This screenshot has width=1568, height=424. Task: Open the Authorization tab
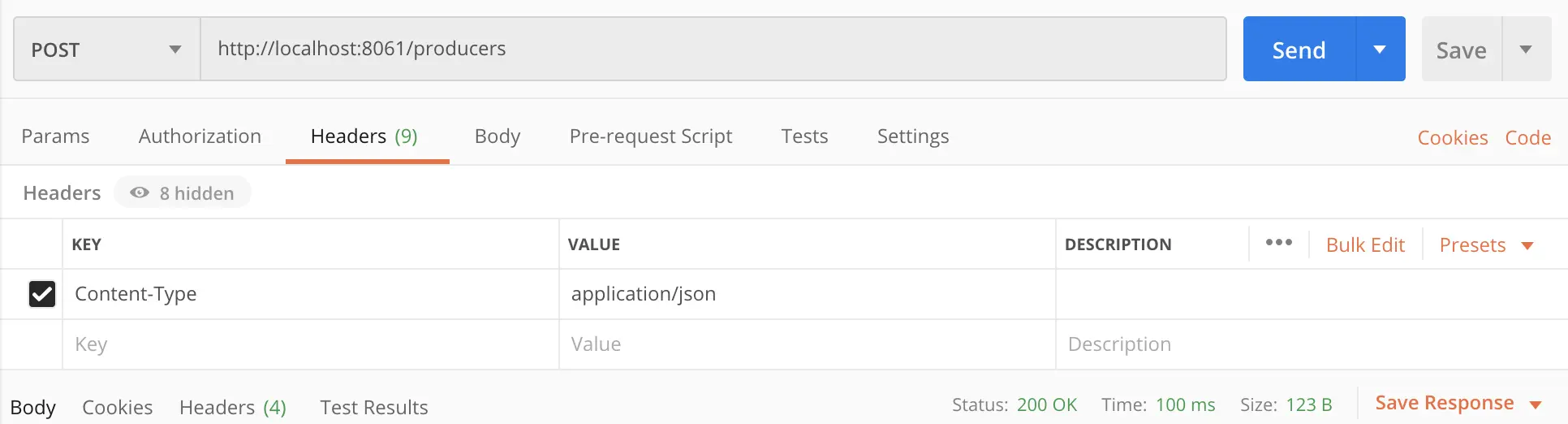click(200, 136)
